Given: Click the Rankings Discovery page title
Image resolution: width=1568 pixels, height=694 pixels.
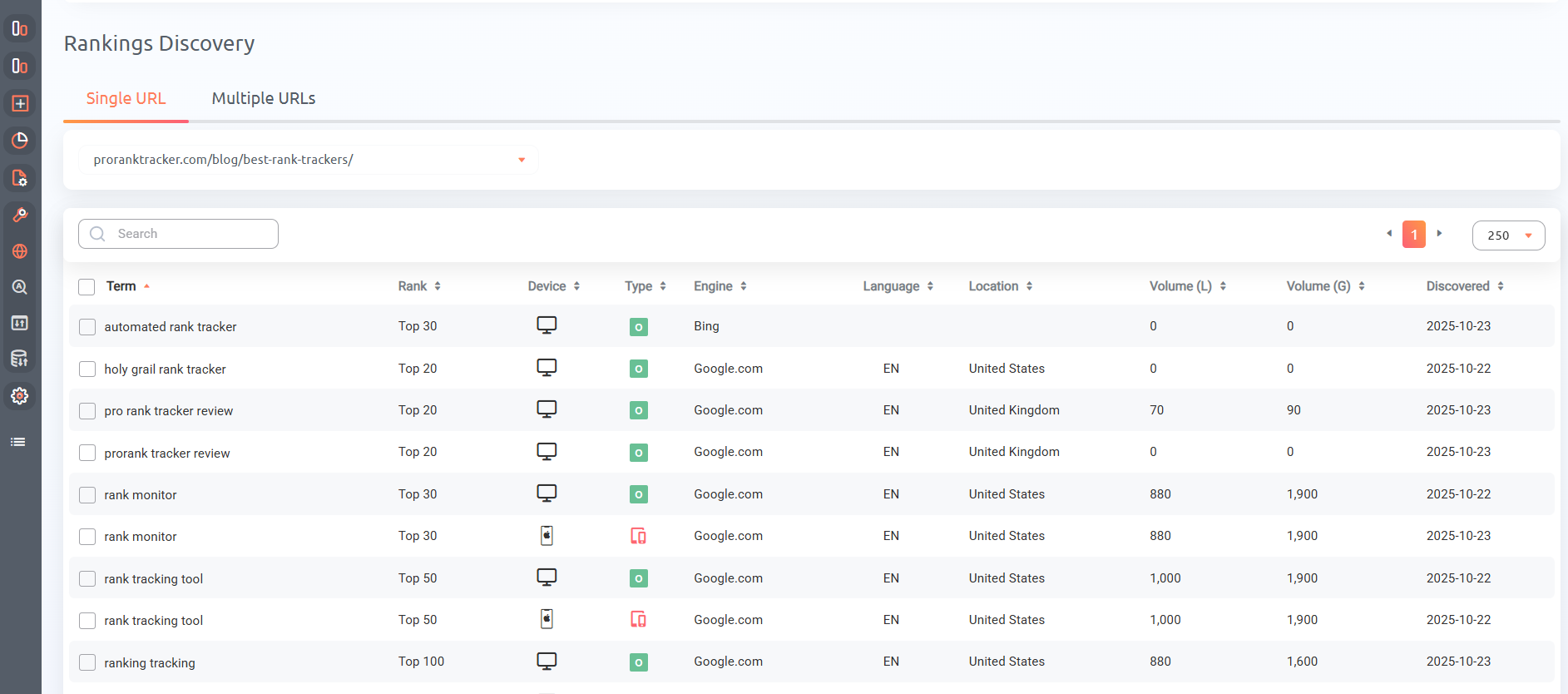Looking at the screenshot, I should 160,43.
